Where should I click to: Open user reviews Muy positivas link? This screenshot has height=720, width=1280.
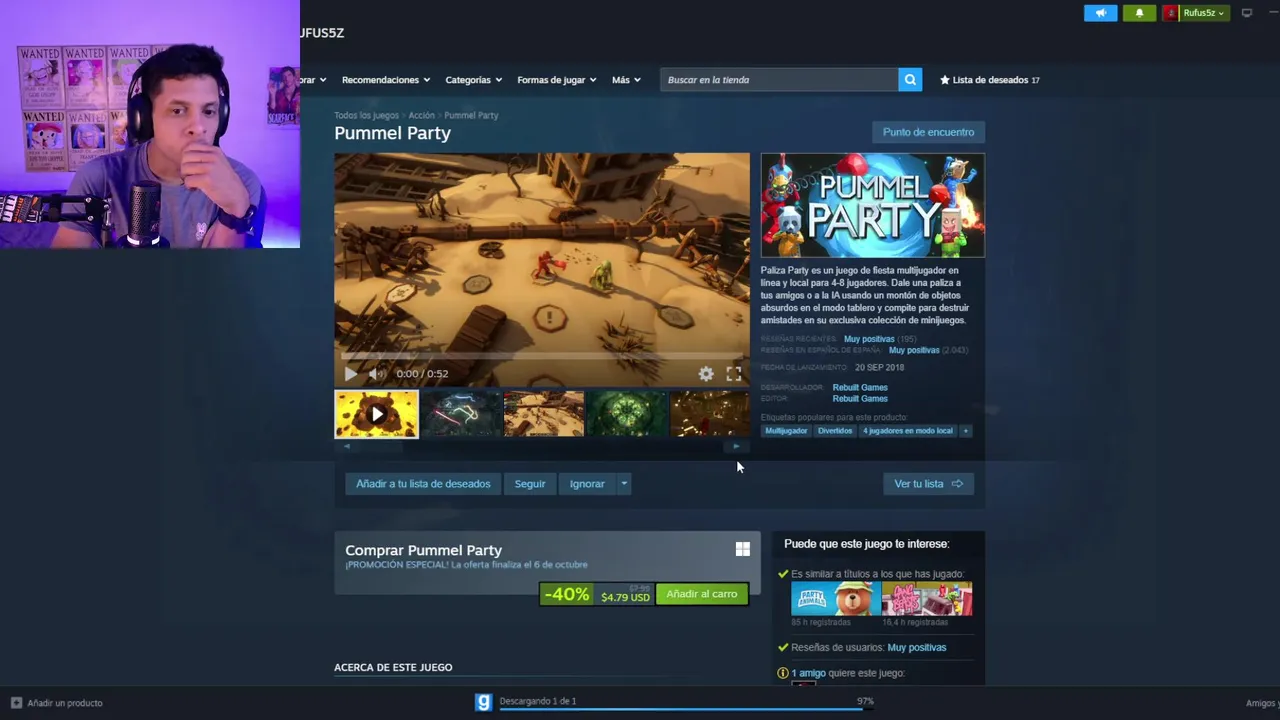(x=917, y=648)
